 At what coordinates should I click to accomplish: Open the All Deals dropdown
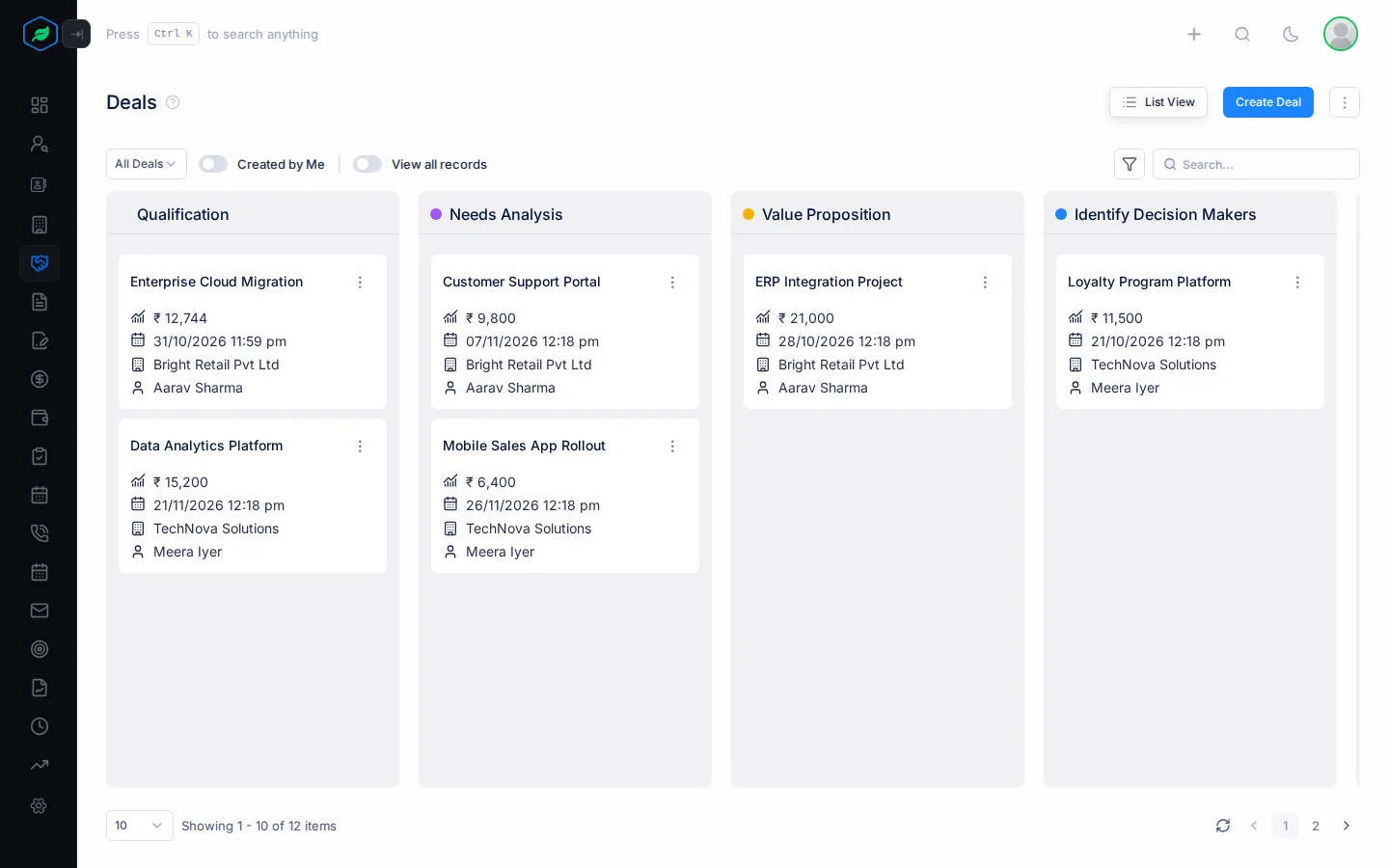click(146, 164)
